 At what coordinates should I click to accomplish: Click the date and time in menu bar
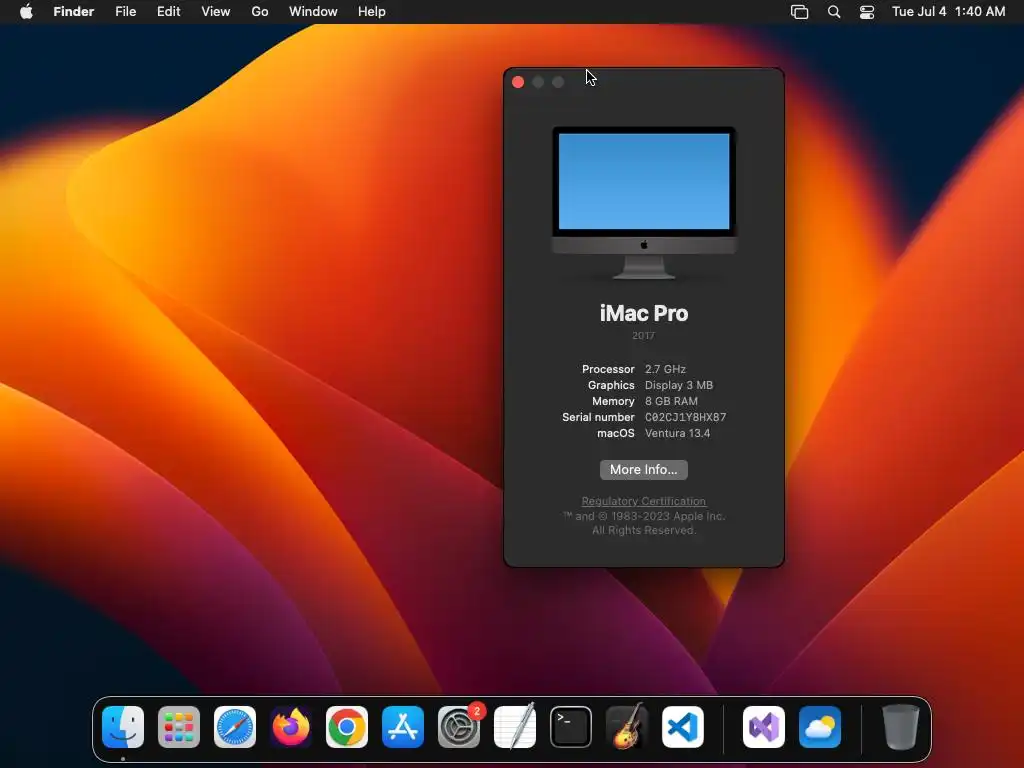tap(948, 12)
